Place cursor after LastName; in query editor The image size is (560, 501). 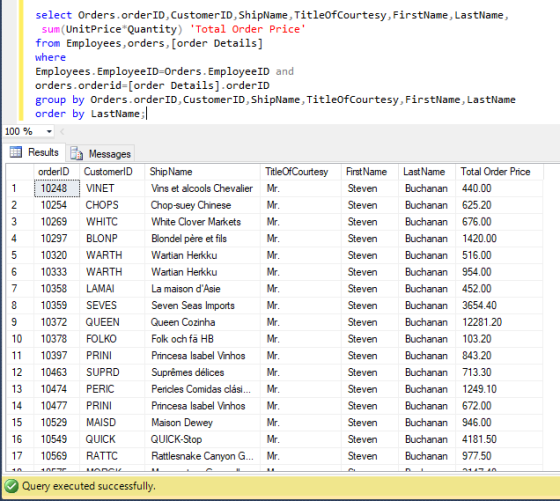146,114
